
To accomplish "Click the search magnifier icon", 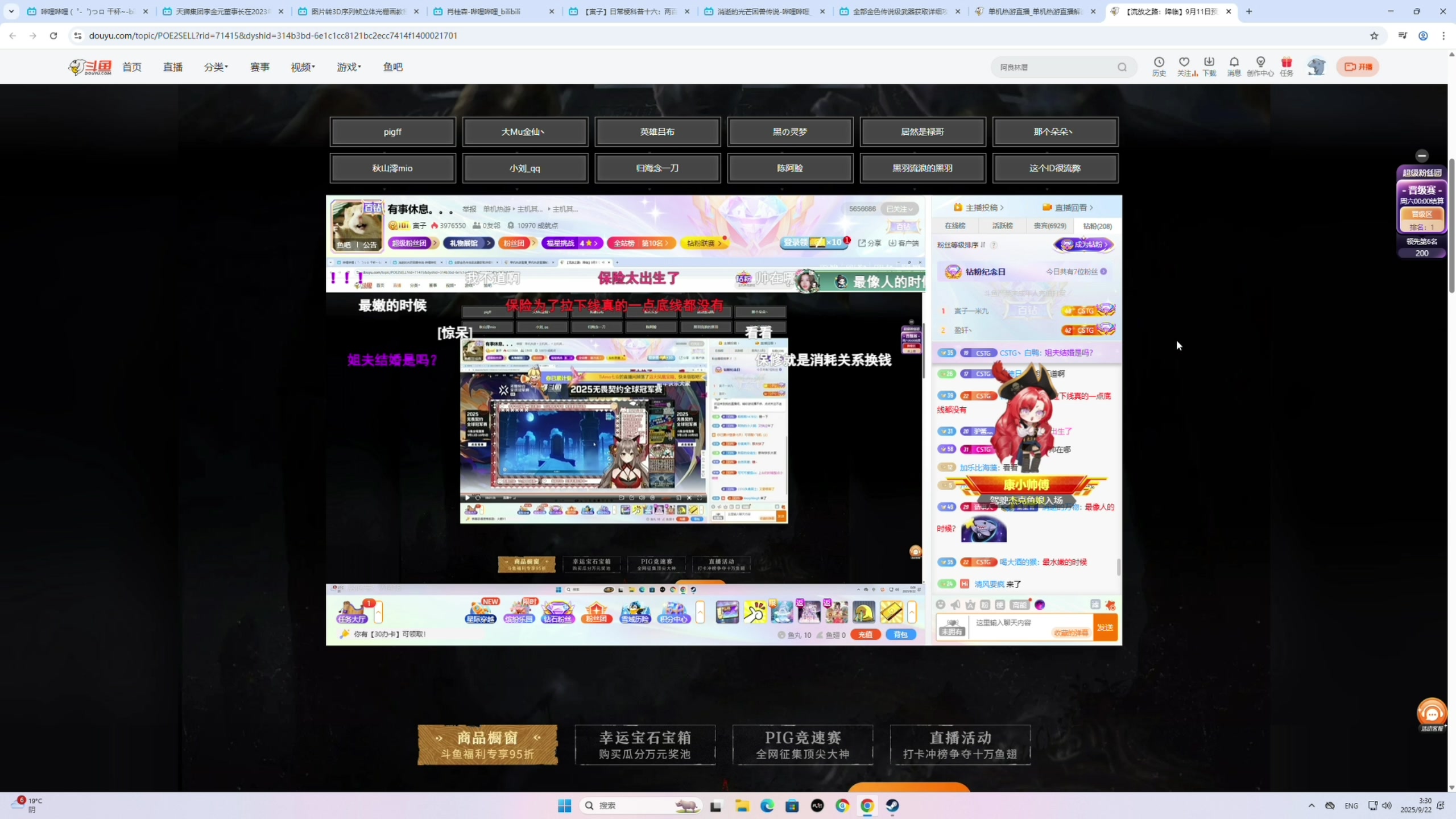I will coord(1122,67).
